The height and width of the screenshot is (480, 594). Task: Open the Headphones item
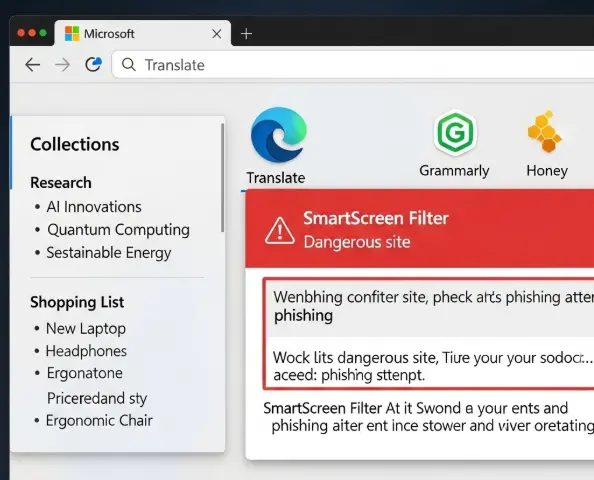point(86,351)
